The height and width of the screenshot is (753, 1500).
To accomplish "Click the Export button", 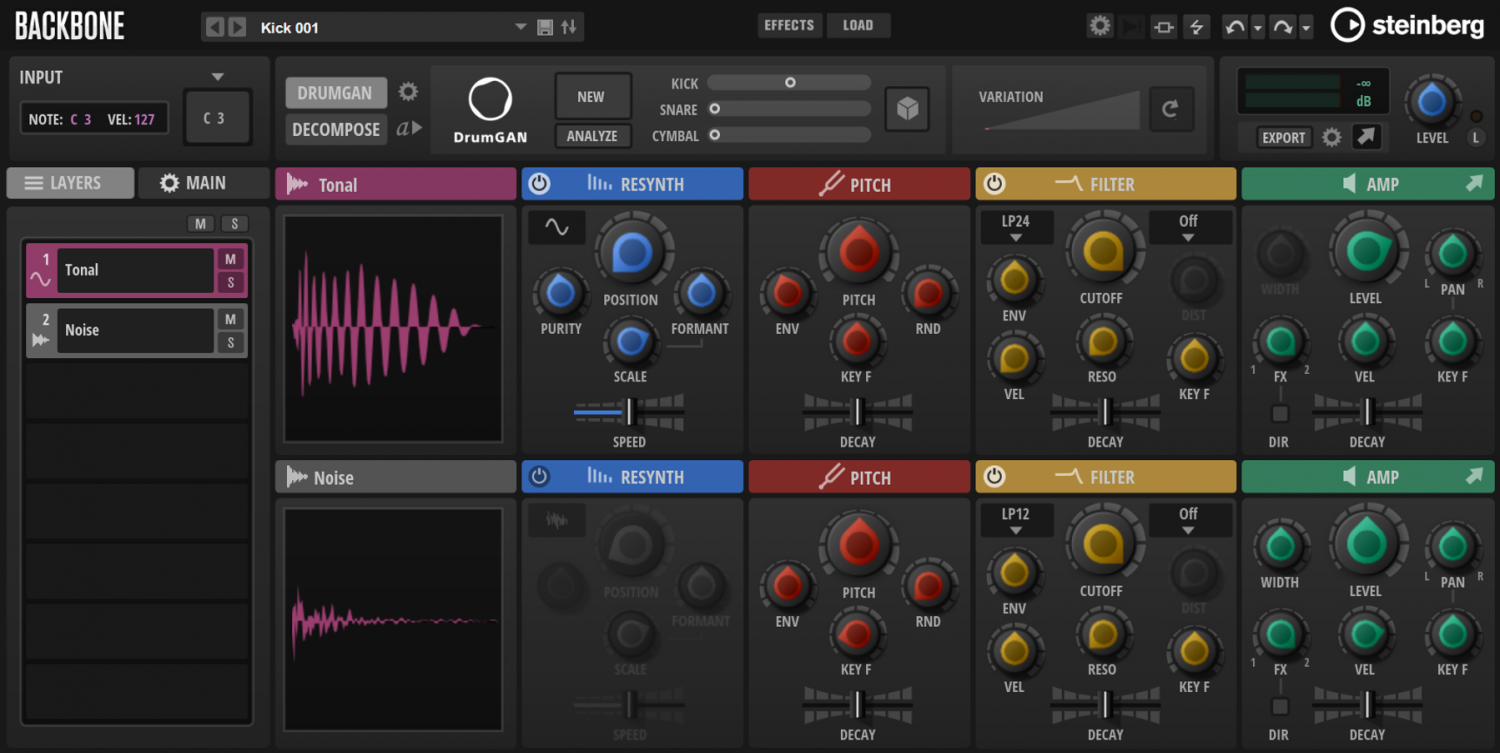I will pyautogui.click(x=1283, y=138).
